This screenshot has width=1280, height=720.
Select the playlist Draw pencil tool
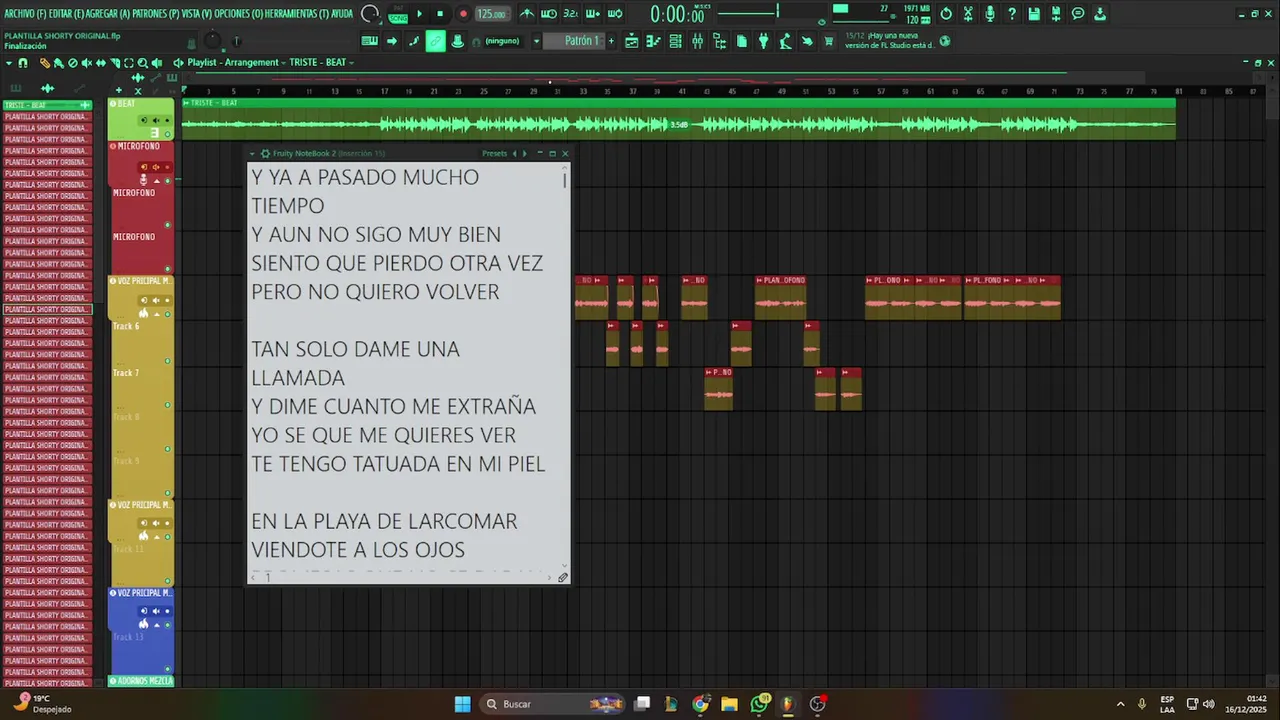pyautogui.click(x=45, y=62)
